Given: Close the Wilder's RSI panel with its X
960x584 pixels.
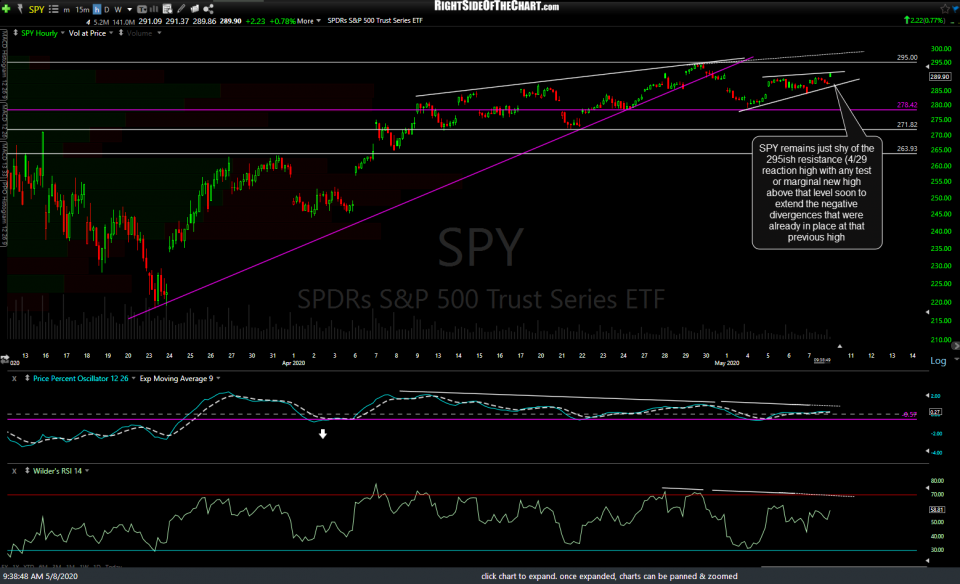Looking at the screenshot, I should pos(12,468).
